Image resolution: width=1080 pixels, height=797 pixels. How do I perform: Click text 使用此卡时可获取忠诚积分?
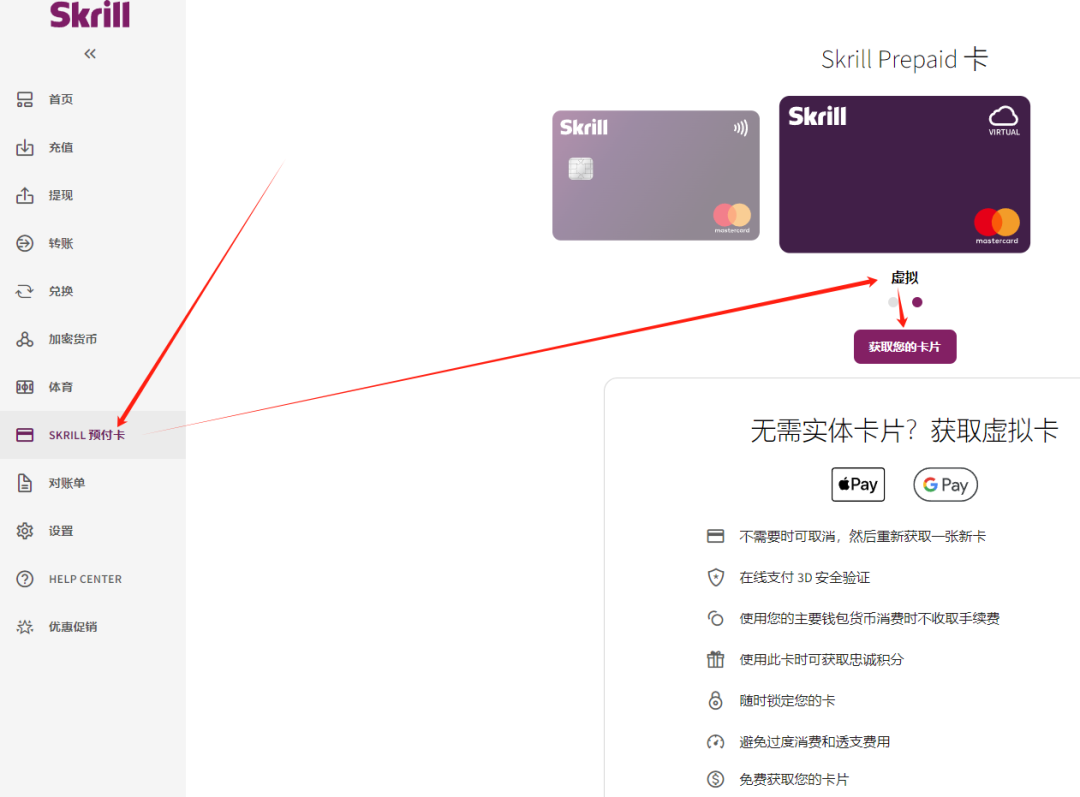[821, 659]
